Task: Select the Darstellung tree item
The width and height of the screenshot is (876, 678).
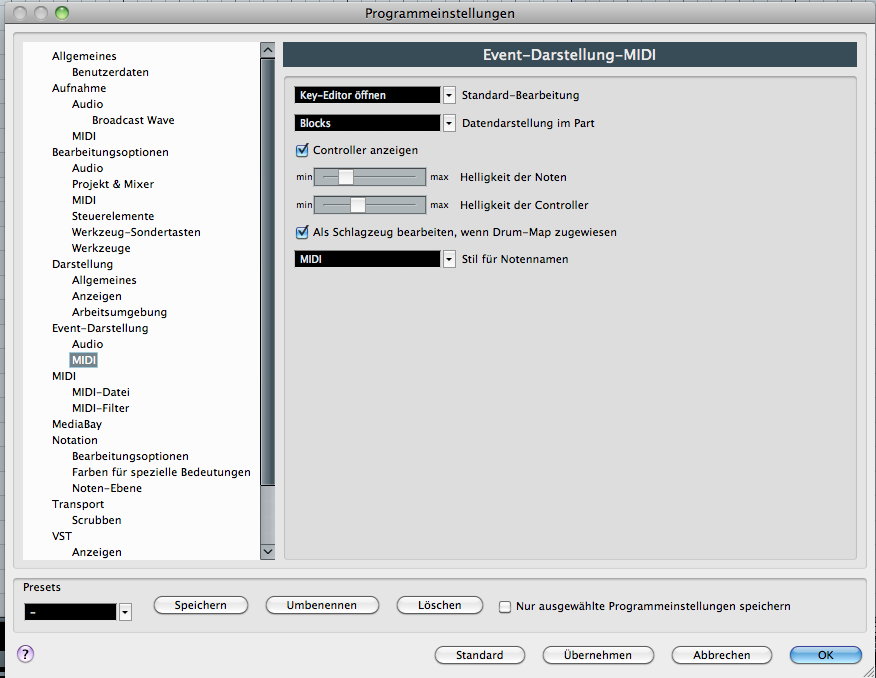Action: [82, 264]
